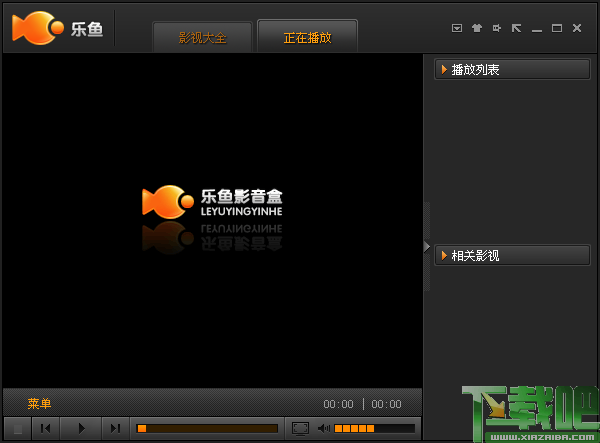
Task: Start playback with the play button
Action: (81, 428)
